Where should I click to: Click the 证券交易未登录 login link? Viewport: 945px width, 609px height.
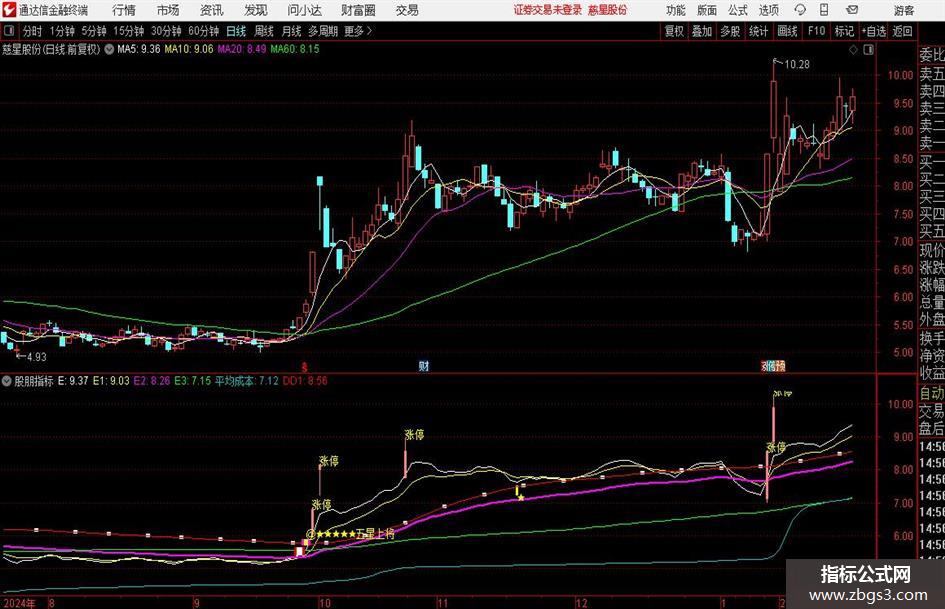pos(548,10)
